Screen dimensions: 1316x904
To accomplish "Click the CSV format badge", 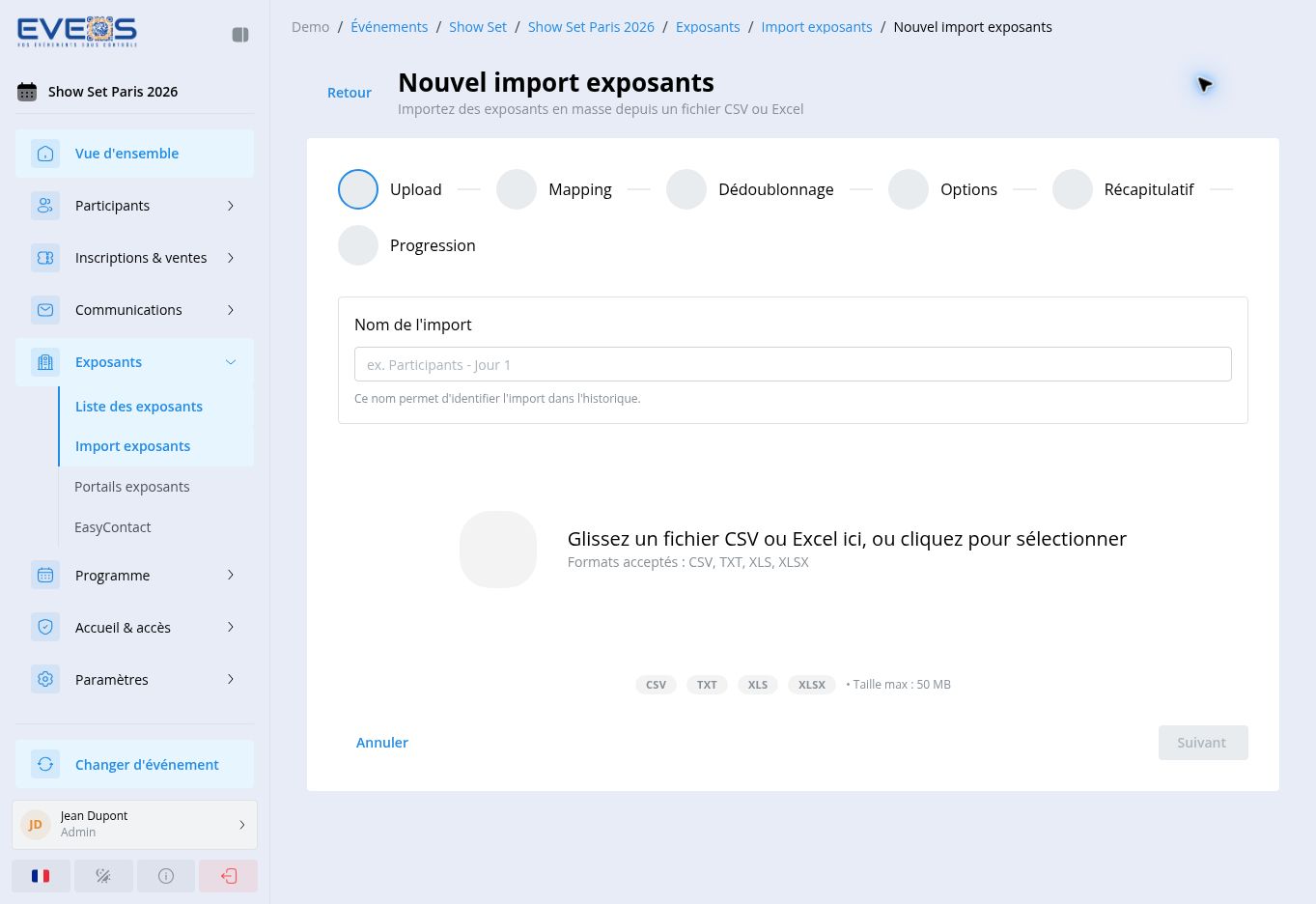I will (x=657, y=685).
